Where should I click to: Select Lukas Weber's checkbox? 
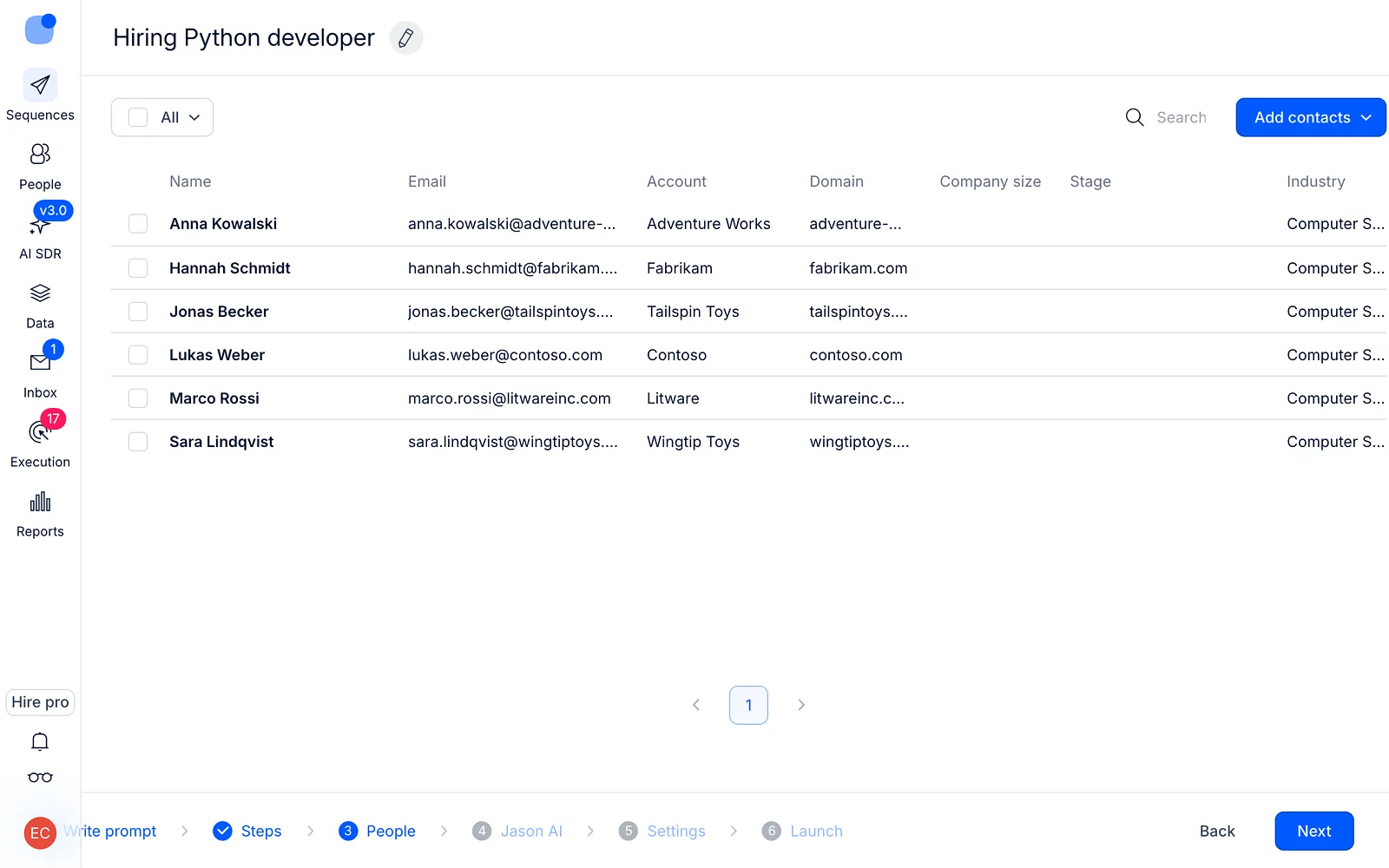138,355
